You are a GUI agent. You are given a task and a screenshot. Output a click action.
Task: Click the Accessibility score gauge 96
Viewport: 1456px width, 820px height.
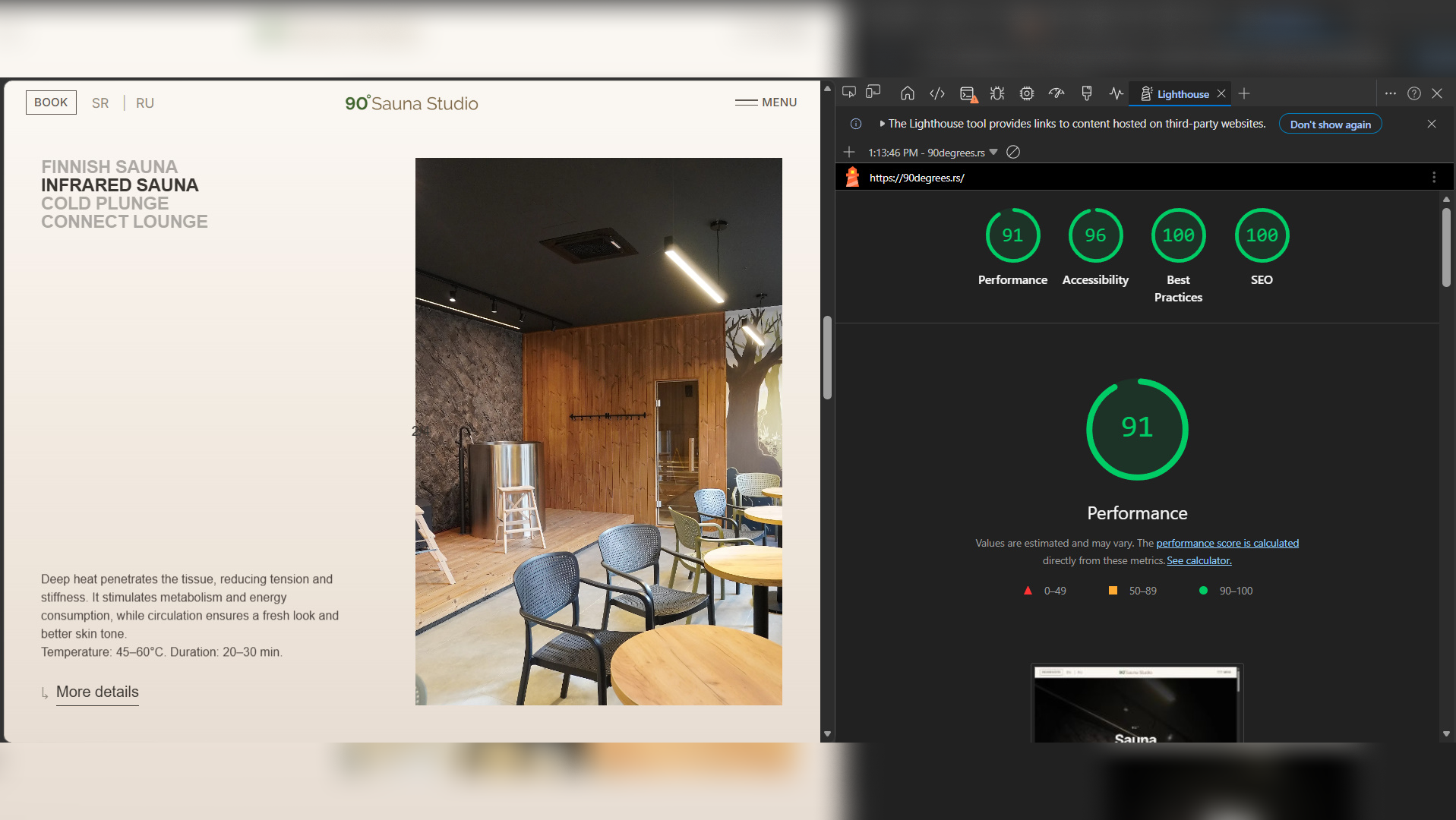(x=1095, y=235)
